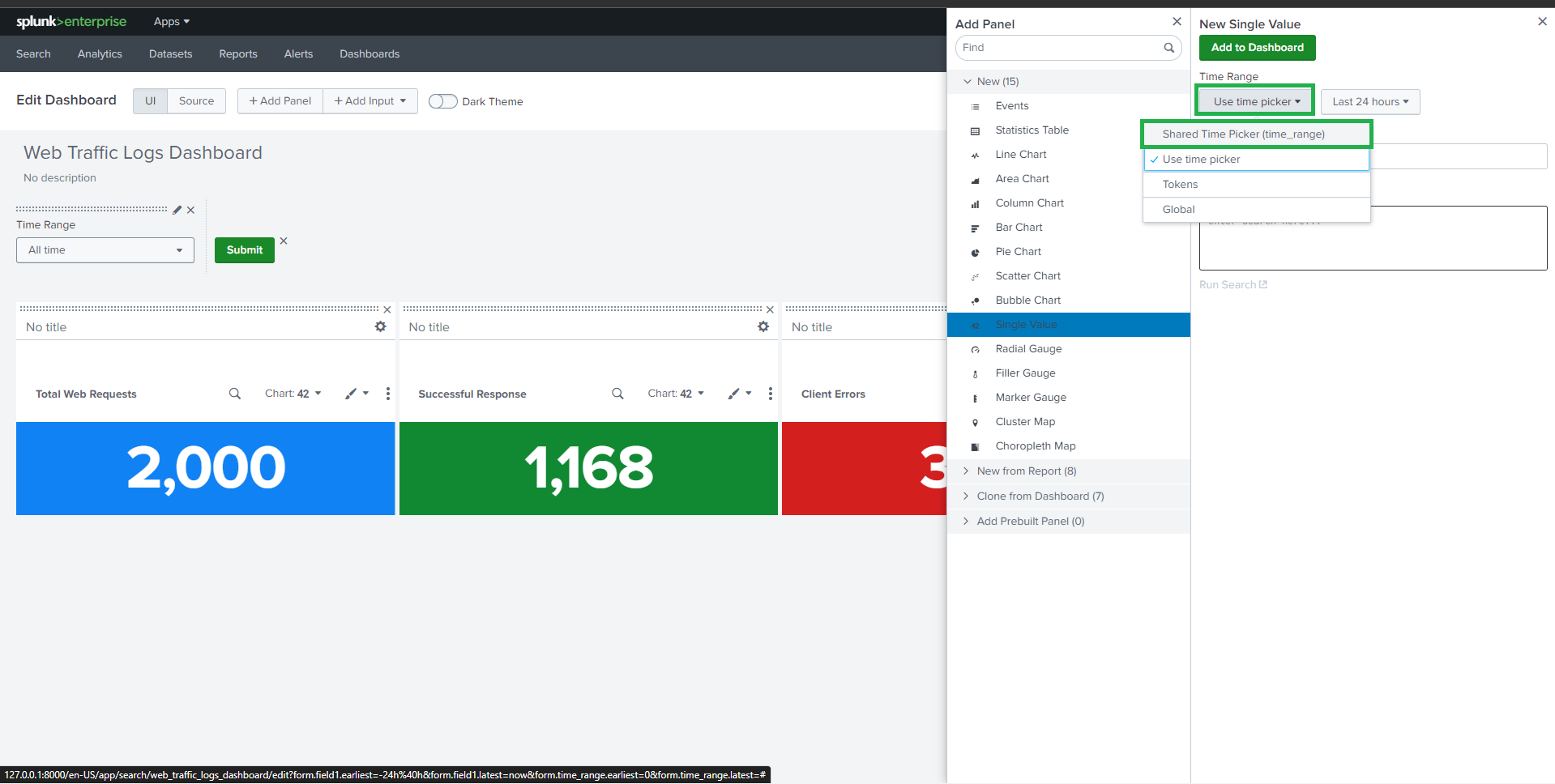Click the Splunk Enterprise logo
This screenshot has width=1555, height=784.
pyautogui.click(x=71, y=22)
